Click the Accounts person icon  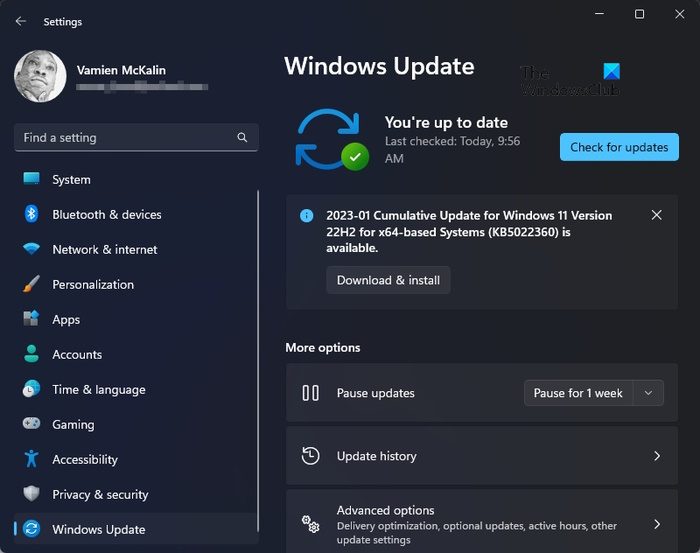[31, 353]
